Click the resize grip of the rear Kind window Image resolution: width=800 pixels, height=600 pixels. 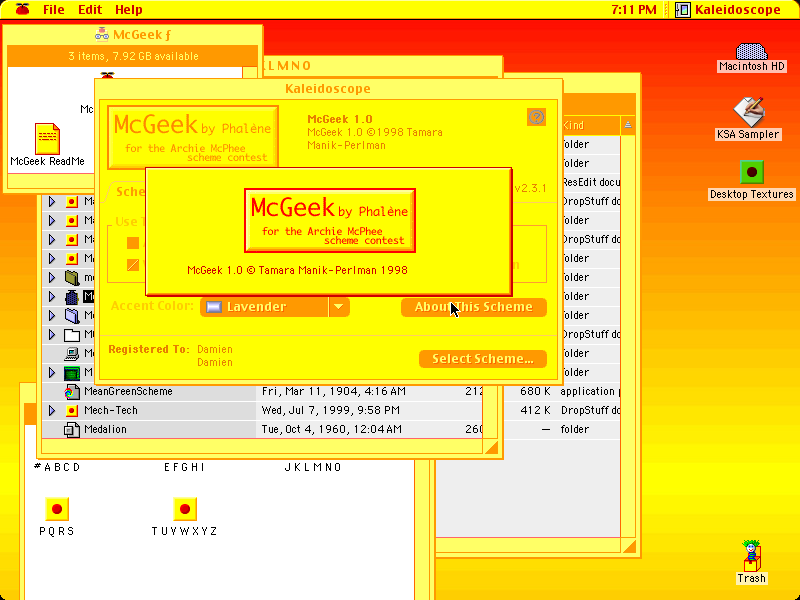click(x=629, y=546)
